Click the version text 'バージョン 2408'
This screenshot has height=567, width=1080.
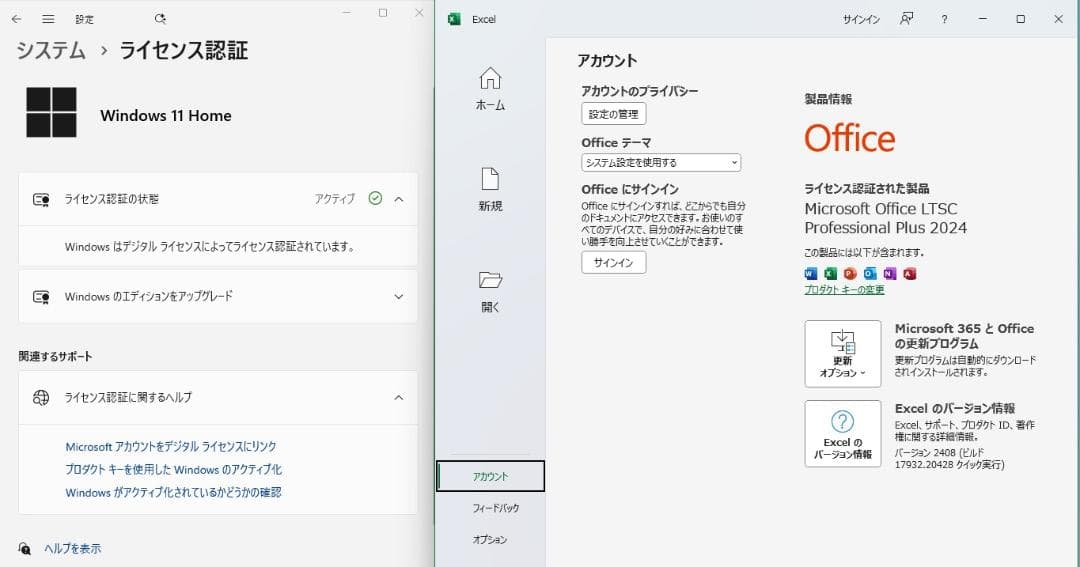[924, 453]
